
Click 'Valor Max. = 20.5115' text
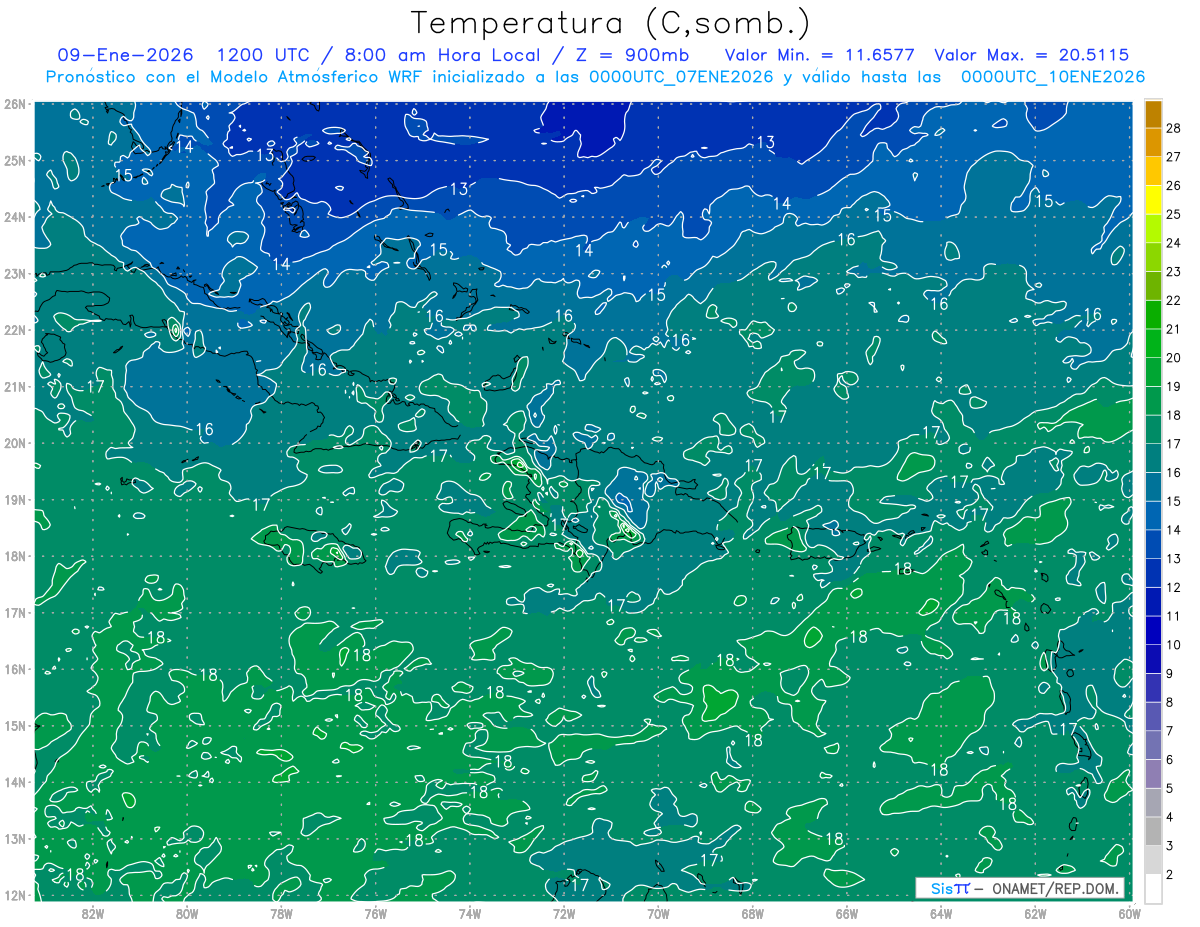pyautogui.click(x=1032, y=55)
